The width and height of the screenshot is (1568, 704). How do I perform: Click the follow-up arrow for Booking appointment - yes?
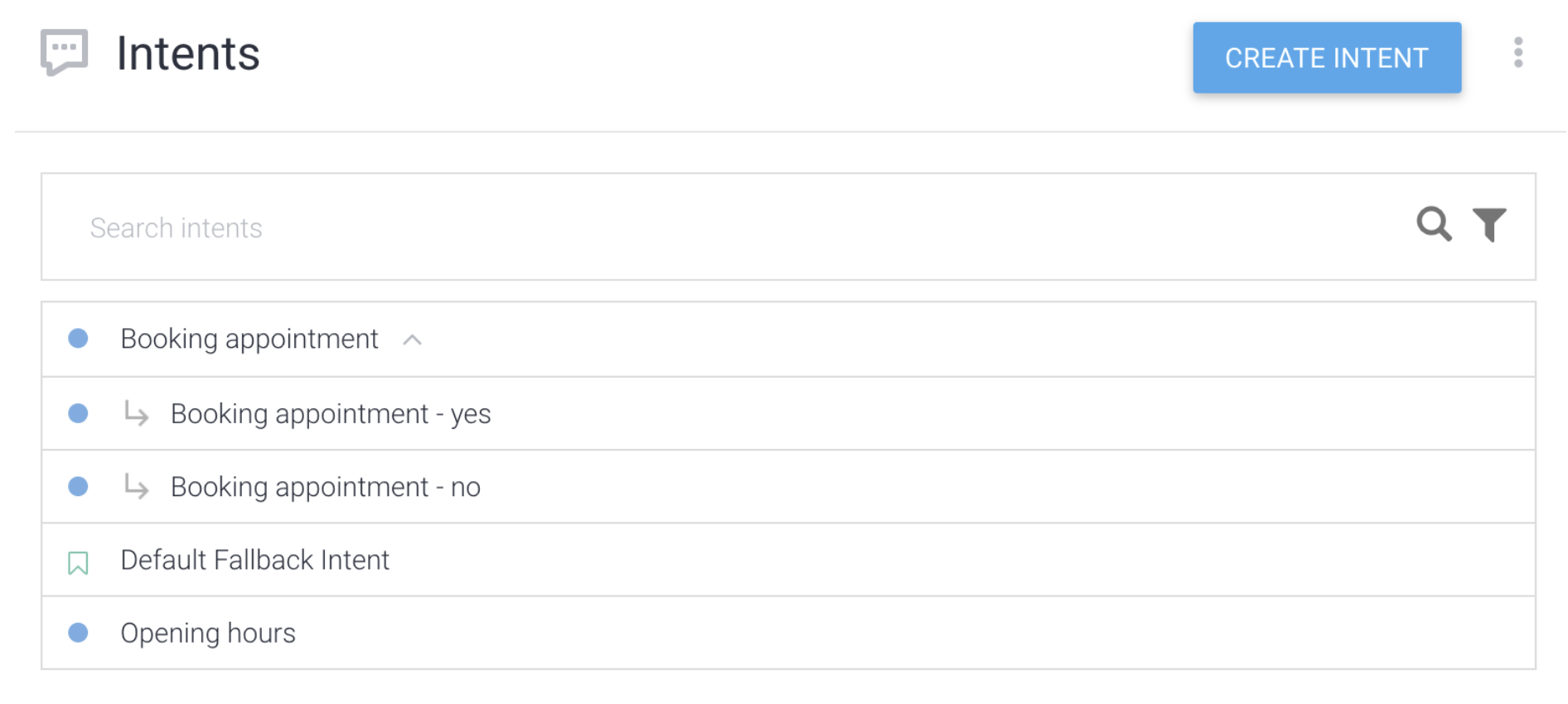136,412
